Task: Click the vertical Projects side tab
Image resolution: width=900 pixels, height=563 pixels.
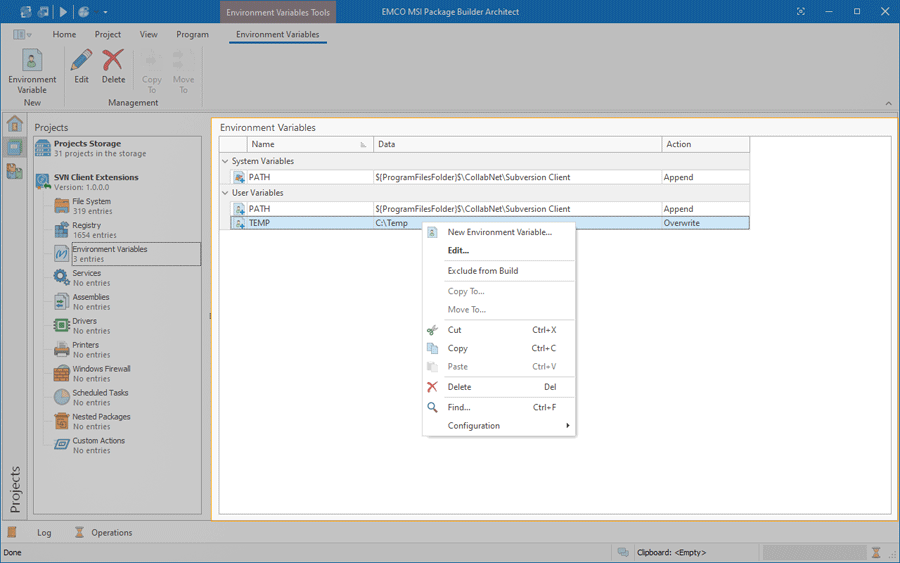Action: [x=15, y=490]
